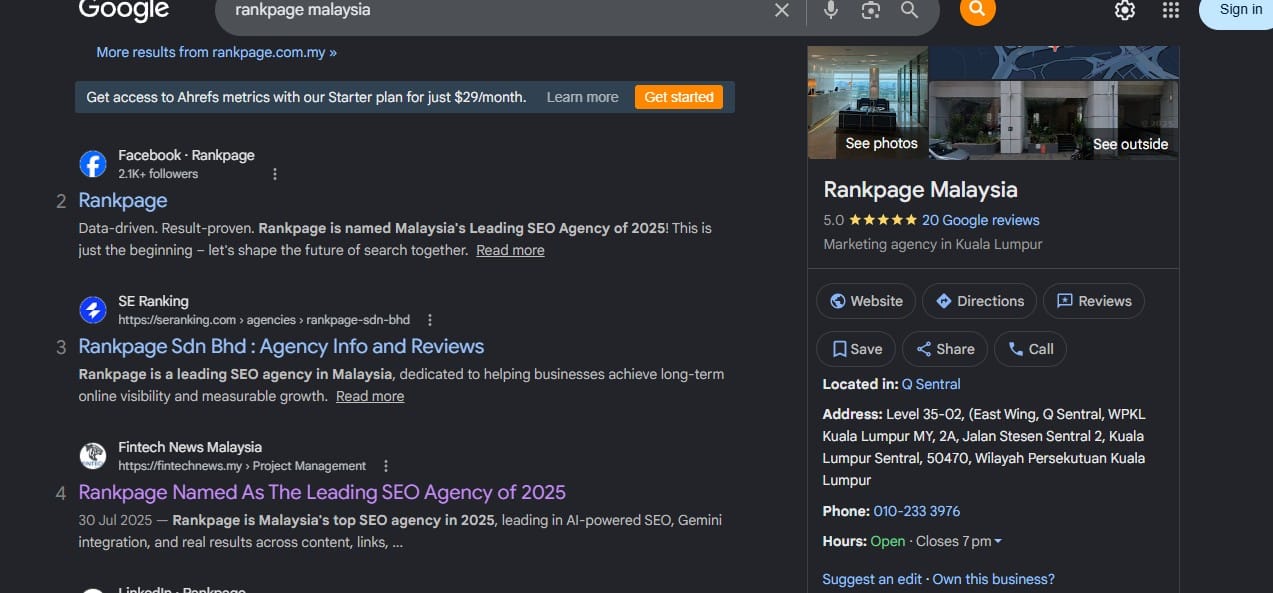Open Rankpage Sdn Bhd Agency Info result

[281, 346]
